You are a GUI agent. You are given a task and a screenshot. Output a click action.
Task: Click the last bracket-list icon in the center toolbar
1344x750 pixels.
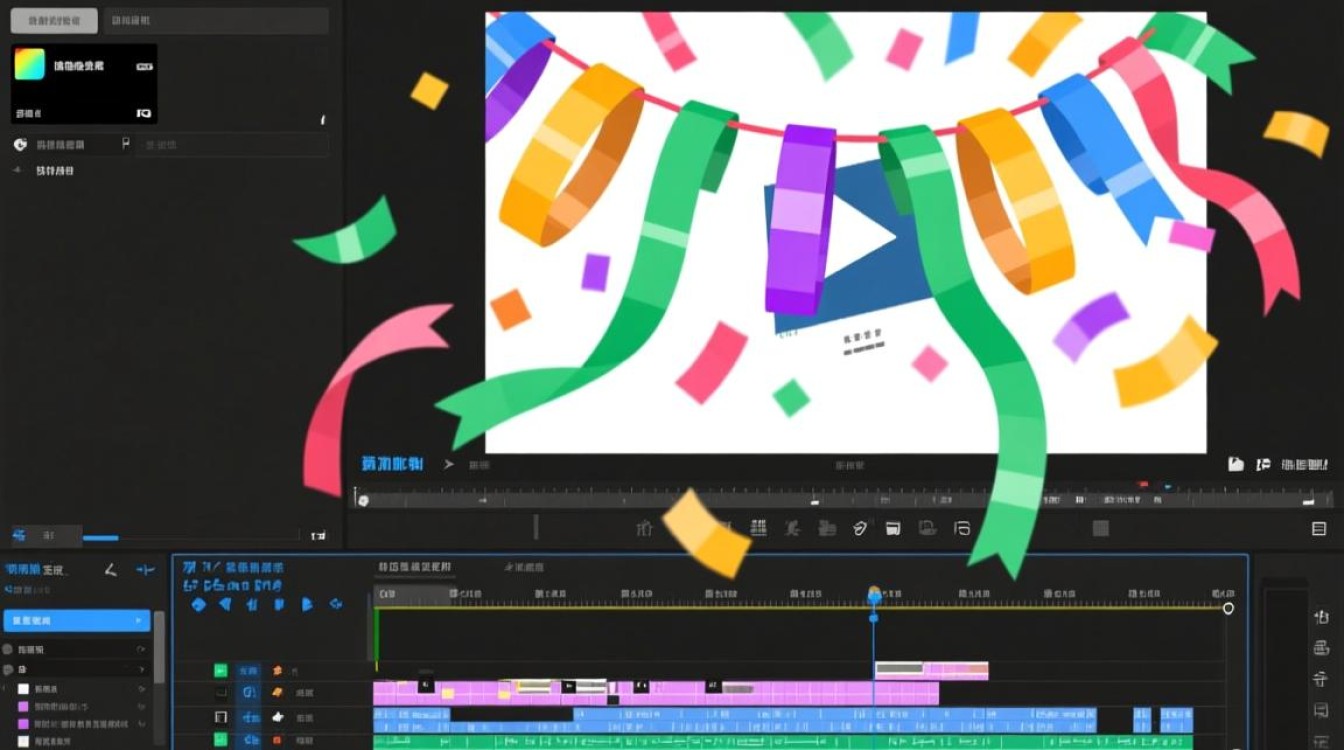[962, 528]
